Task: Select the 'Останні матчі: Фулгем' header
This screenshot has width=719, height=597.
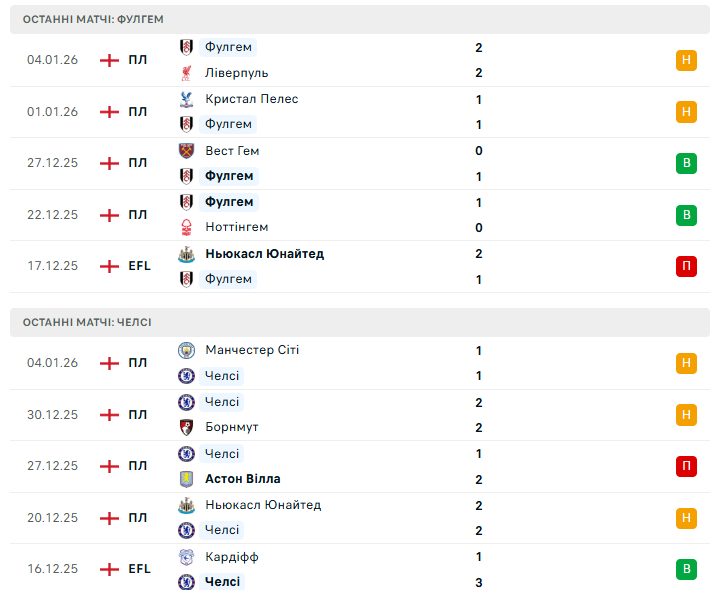Action: (93, 19)
